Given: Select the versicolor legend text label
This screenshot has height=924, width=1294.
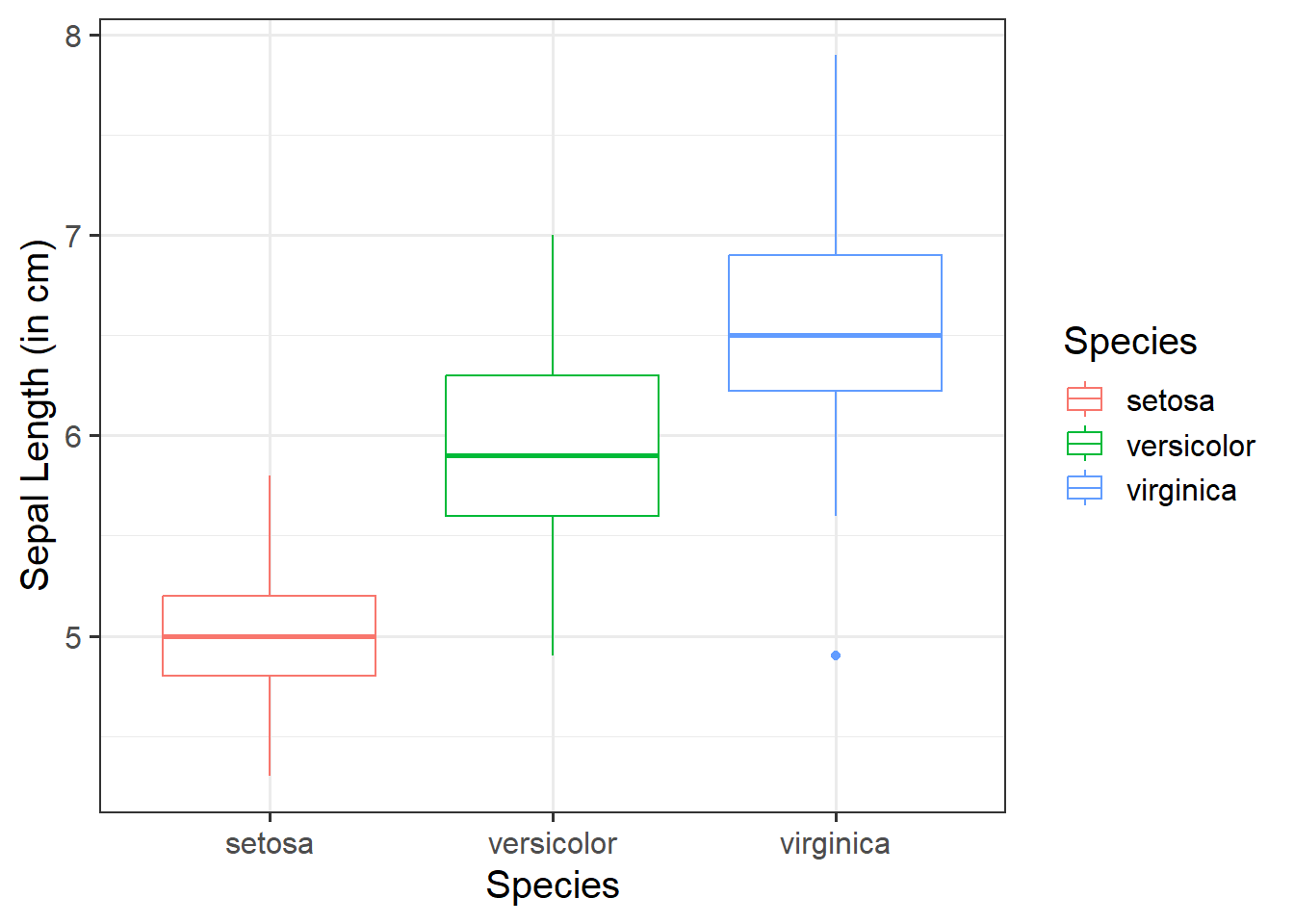Looking at the screenshot, I should 1190,446.
